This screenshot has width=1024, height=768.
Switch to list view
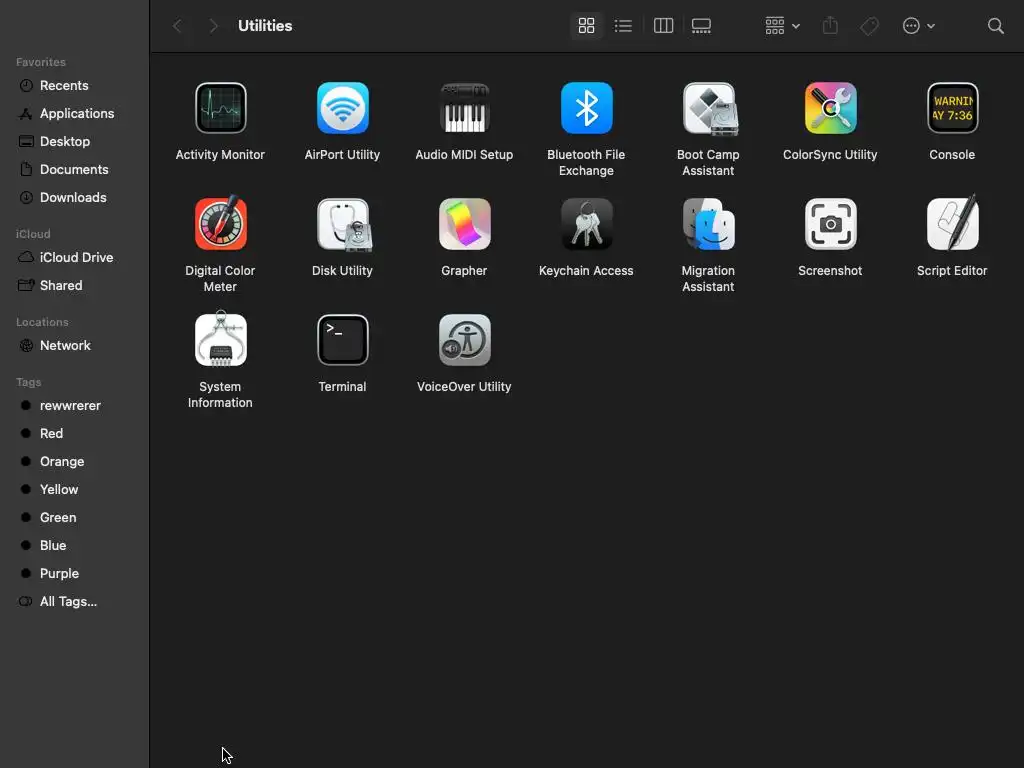click(623, 26)
